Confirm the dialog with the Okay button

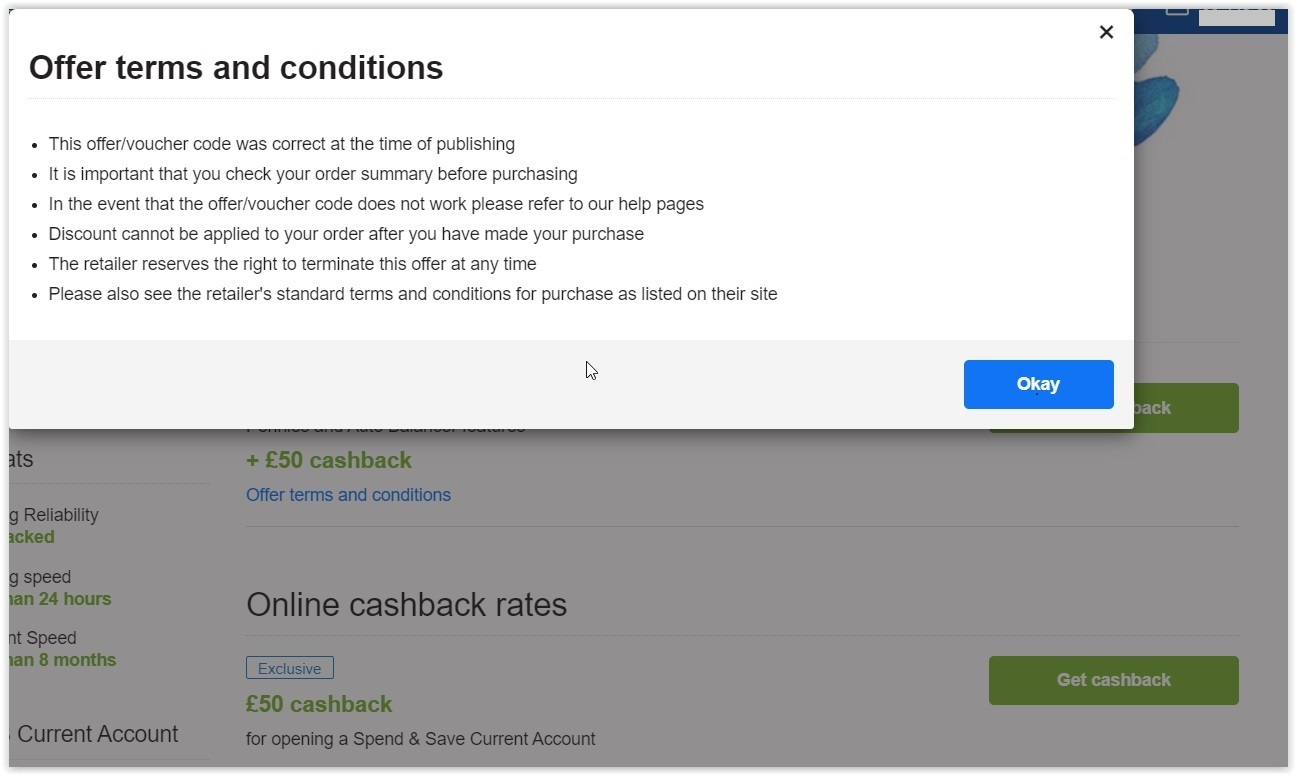click(x=1038, y=384)
